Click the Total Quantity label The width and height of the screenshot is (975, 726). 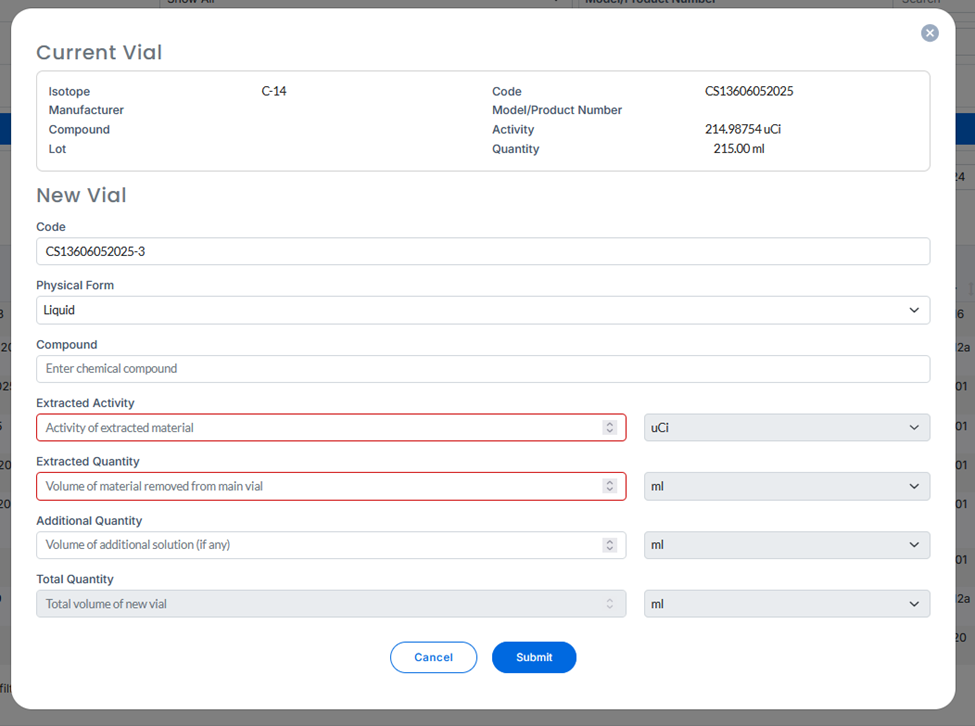pyautogui.click(x=75, y=579)
